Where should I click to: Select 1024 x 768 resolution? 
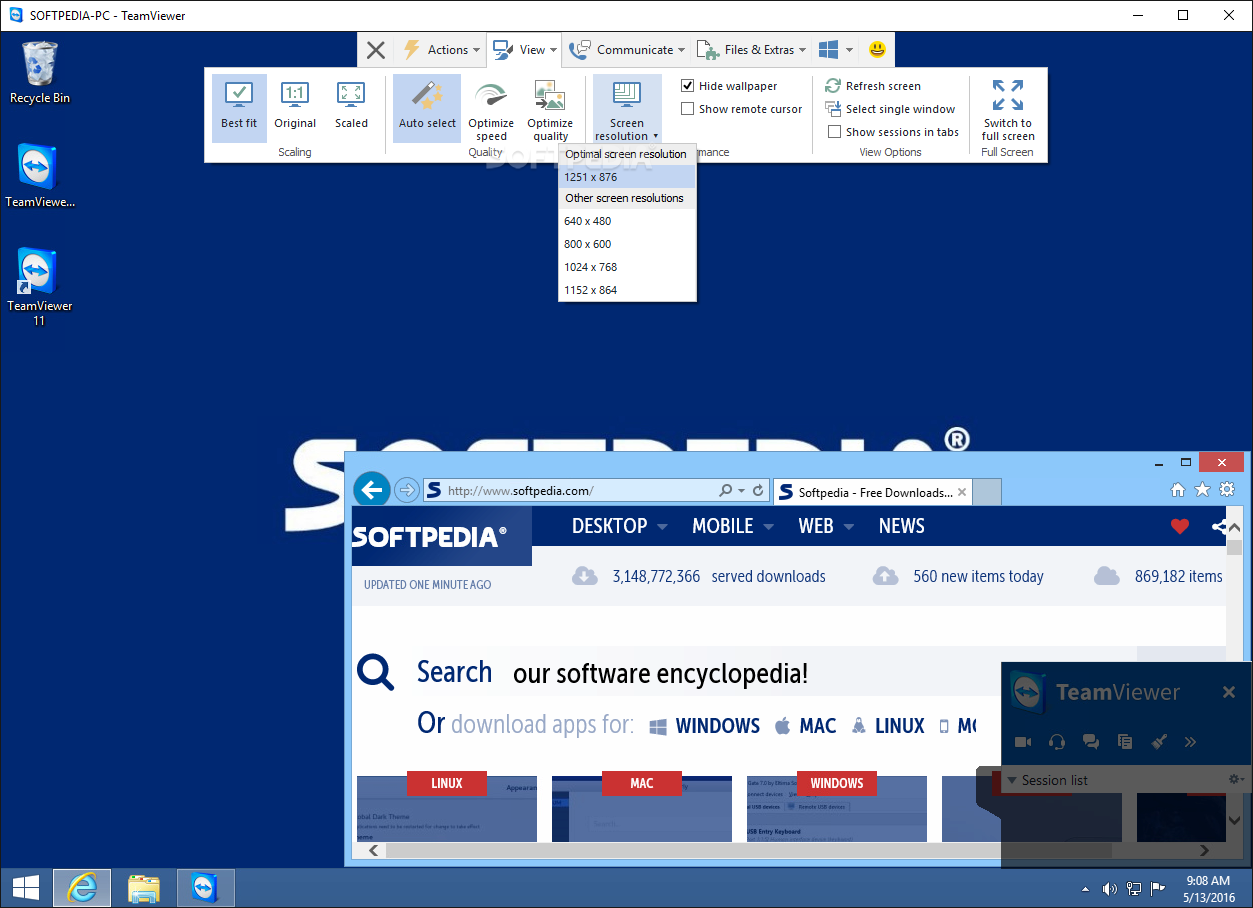pyautogui.click(x=627, y=267)
